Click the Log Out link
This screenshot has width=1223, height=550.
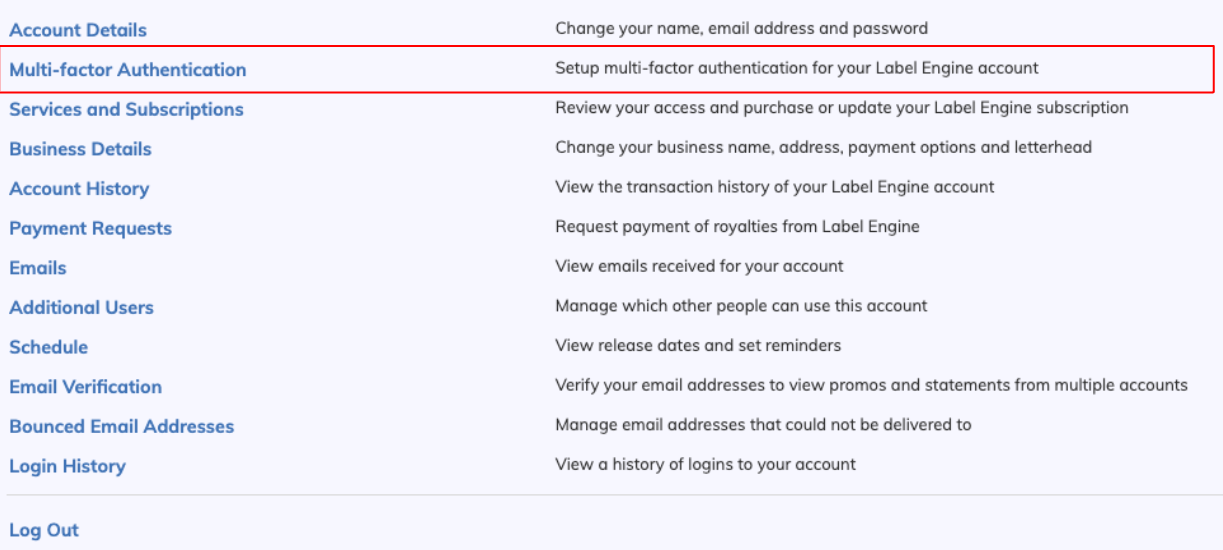(x=44, y=530)
